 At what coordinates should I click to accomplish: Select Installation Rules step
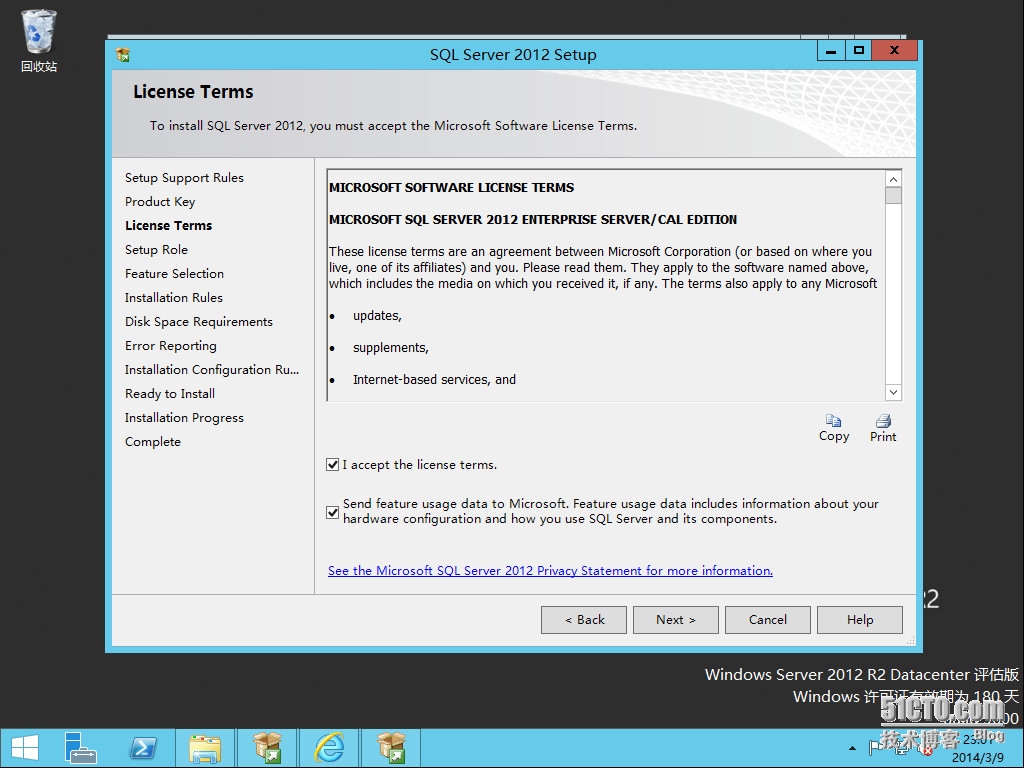[174, 298]
